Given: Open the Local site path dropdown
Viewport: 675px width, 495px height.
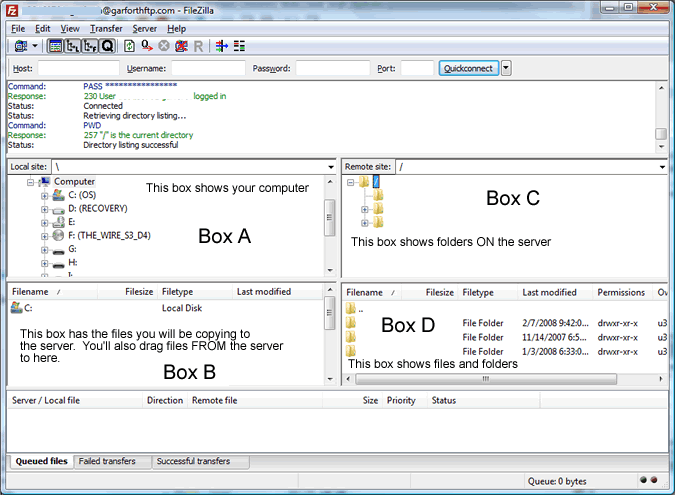Looking at the screenshot, I should pyautogui.click(x=329, y=166).
